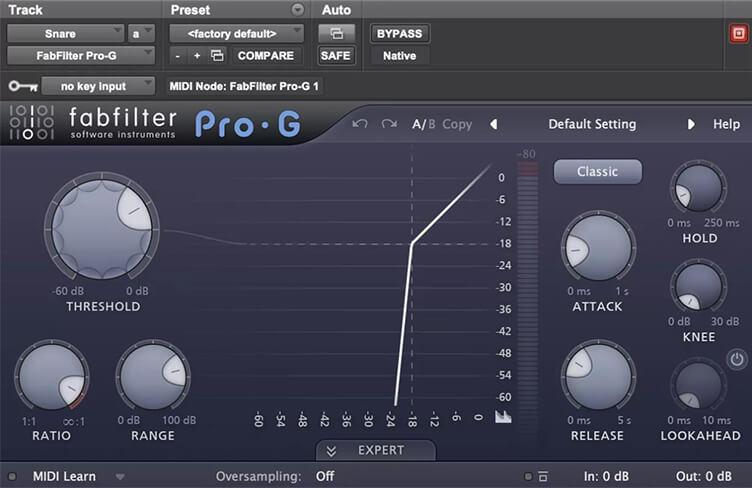Viewport: 752px width, 488px height.
Task: Click the gate transfer curve knee point
Action: [412, 244]
